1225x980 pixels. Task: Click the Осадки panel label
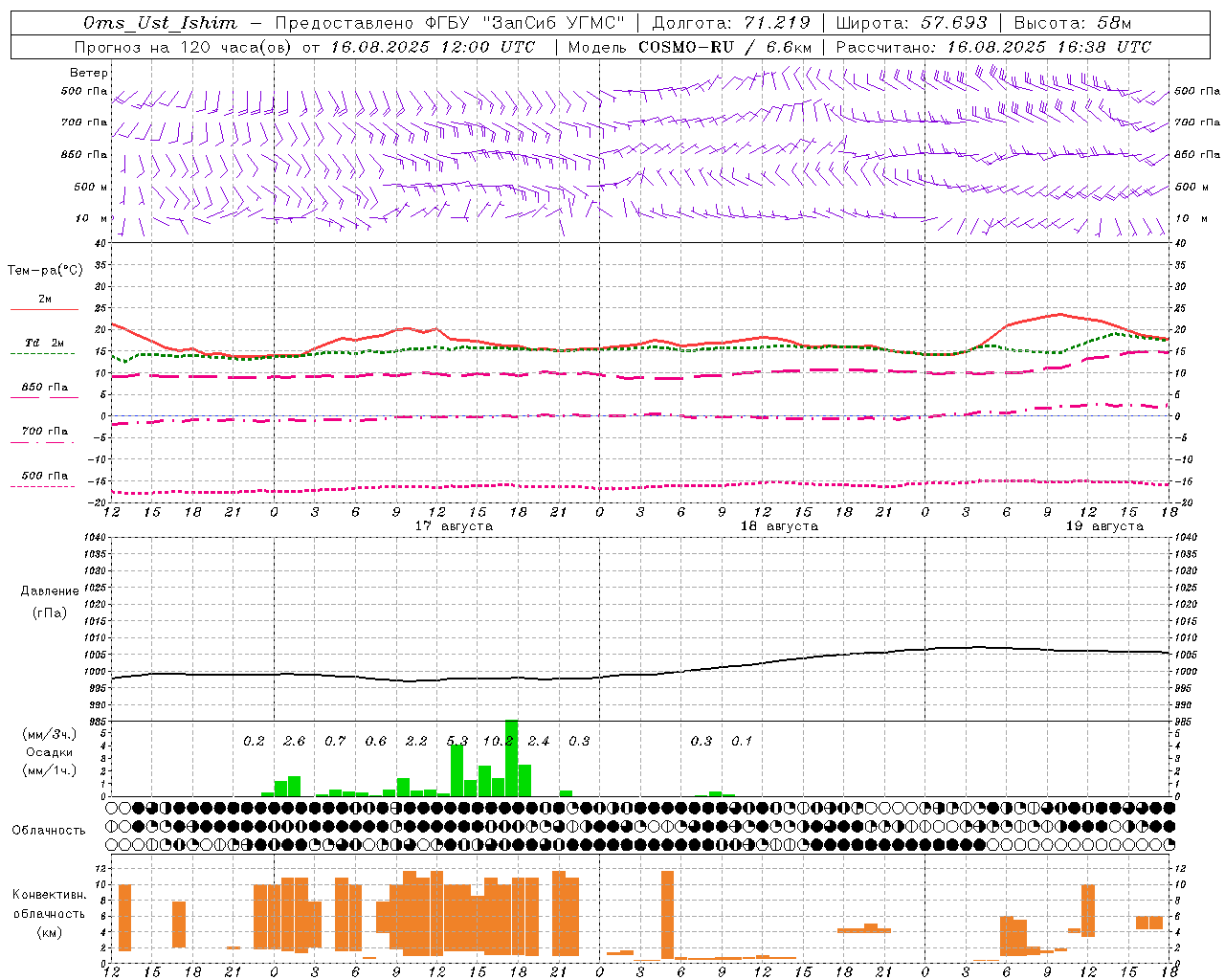tap(50, 752)
